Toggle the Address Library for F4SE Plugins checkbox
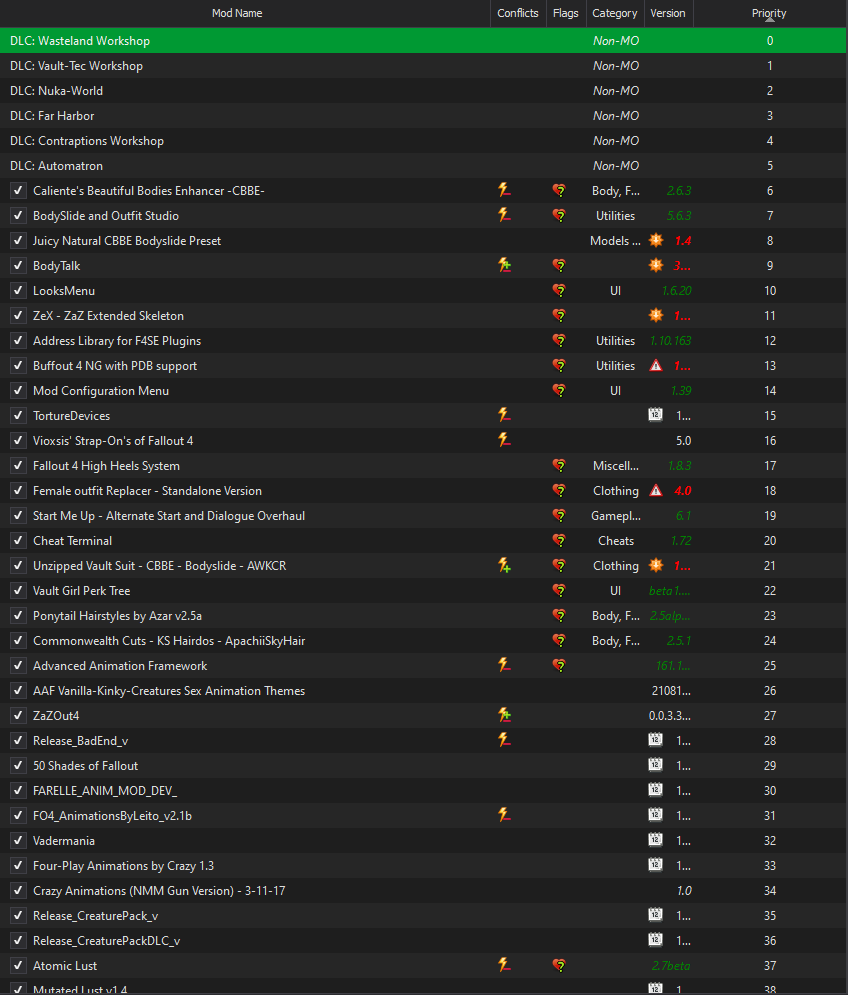 coord(18,341)
